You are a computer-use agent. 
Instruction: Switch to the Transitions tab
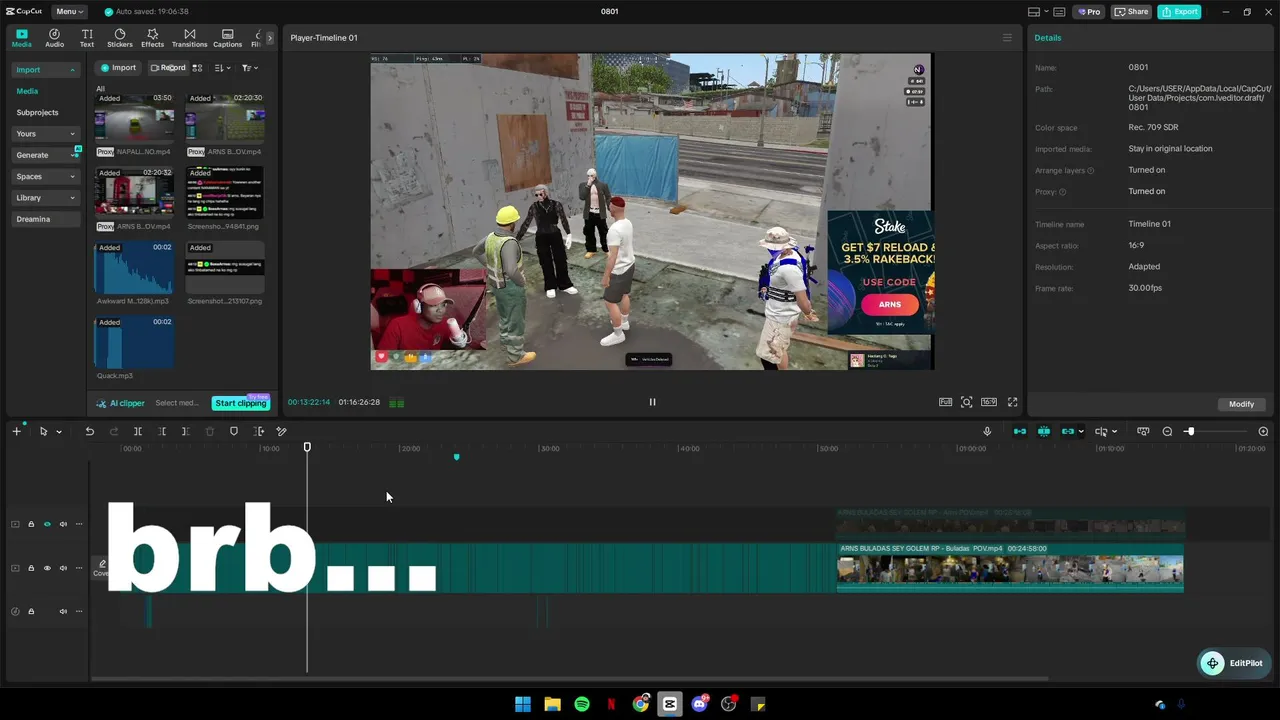click(189, 38)
